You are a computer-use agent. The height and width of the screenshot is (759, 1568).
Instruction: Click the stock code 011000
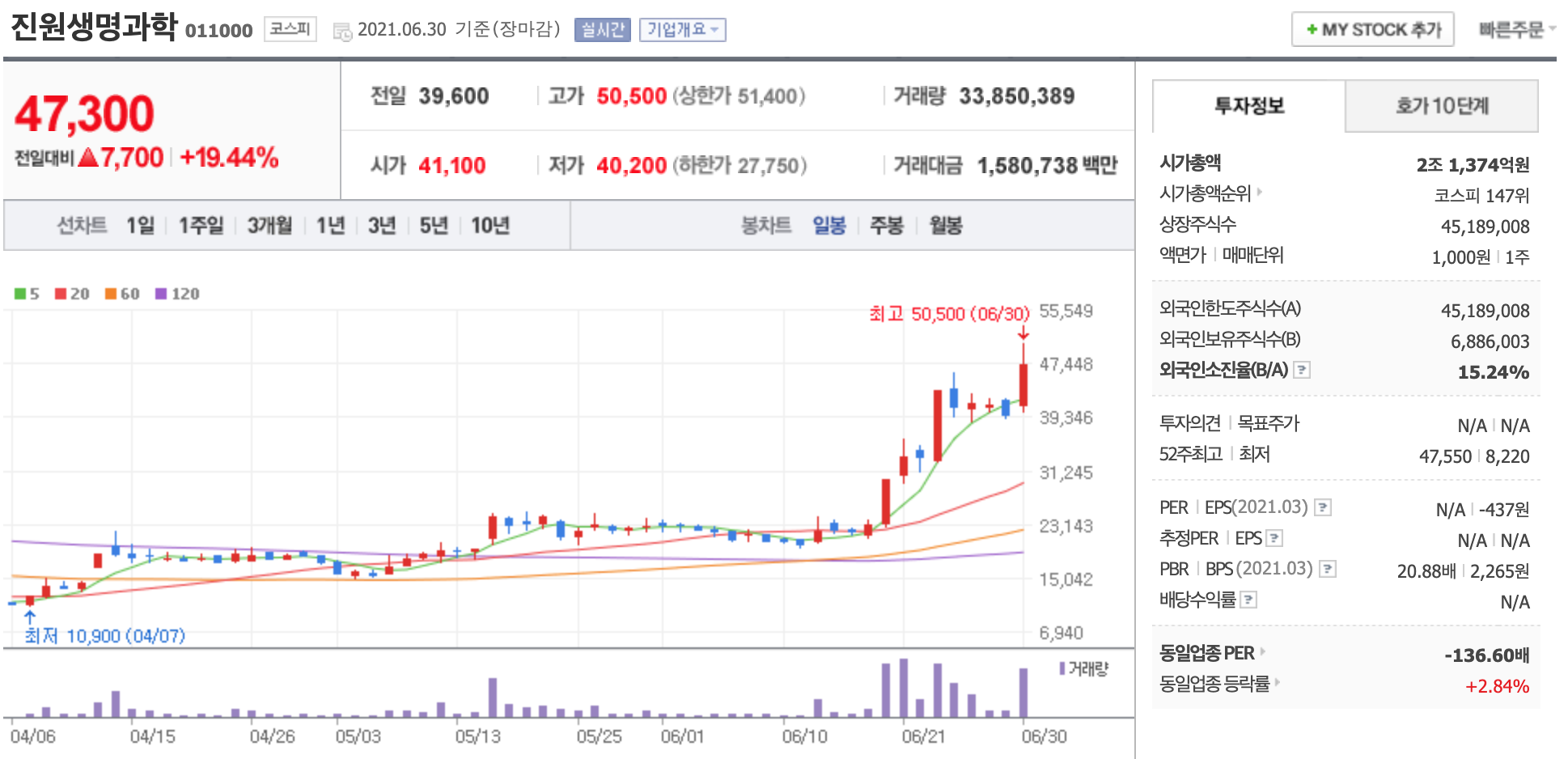point(218,31)
